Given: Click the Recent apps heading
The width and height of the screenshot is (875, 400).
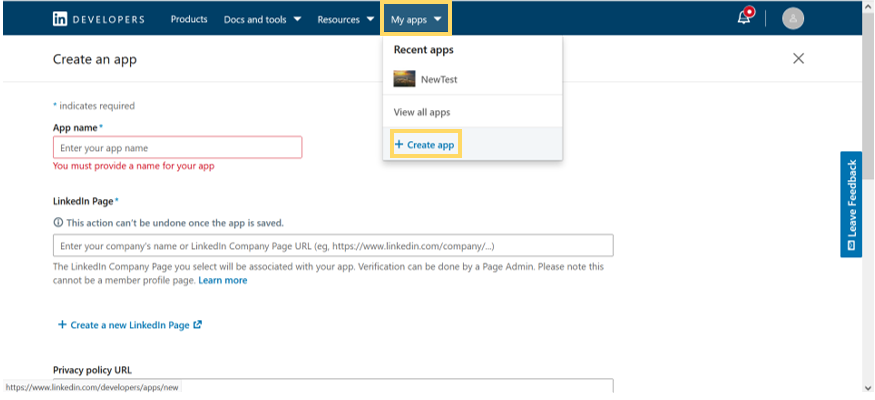Looking at the screenshot, I should click(424, 50).
